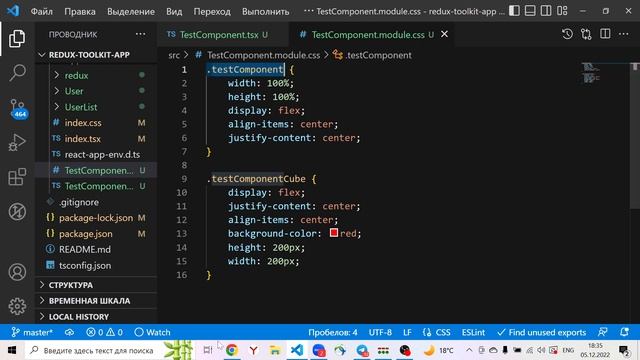Switch to the TestComponent.tsx tab
Image resolution: width=640 pixels, height=360 pixels.
click(218, 35)
